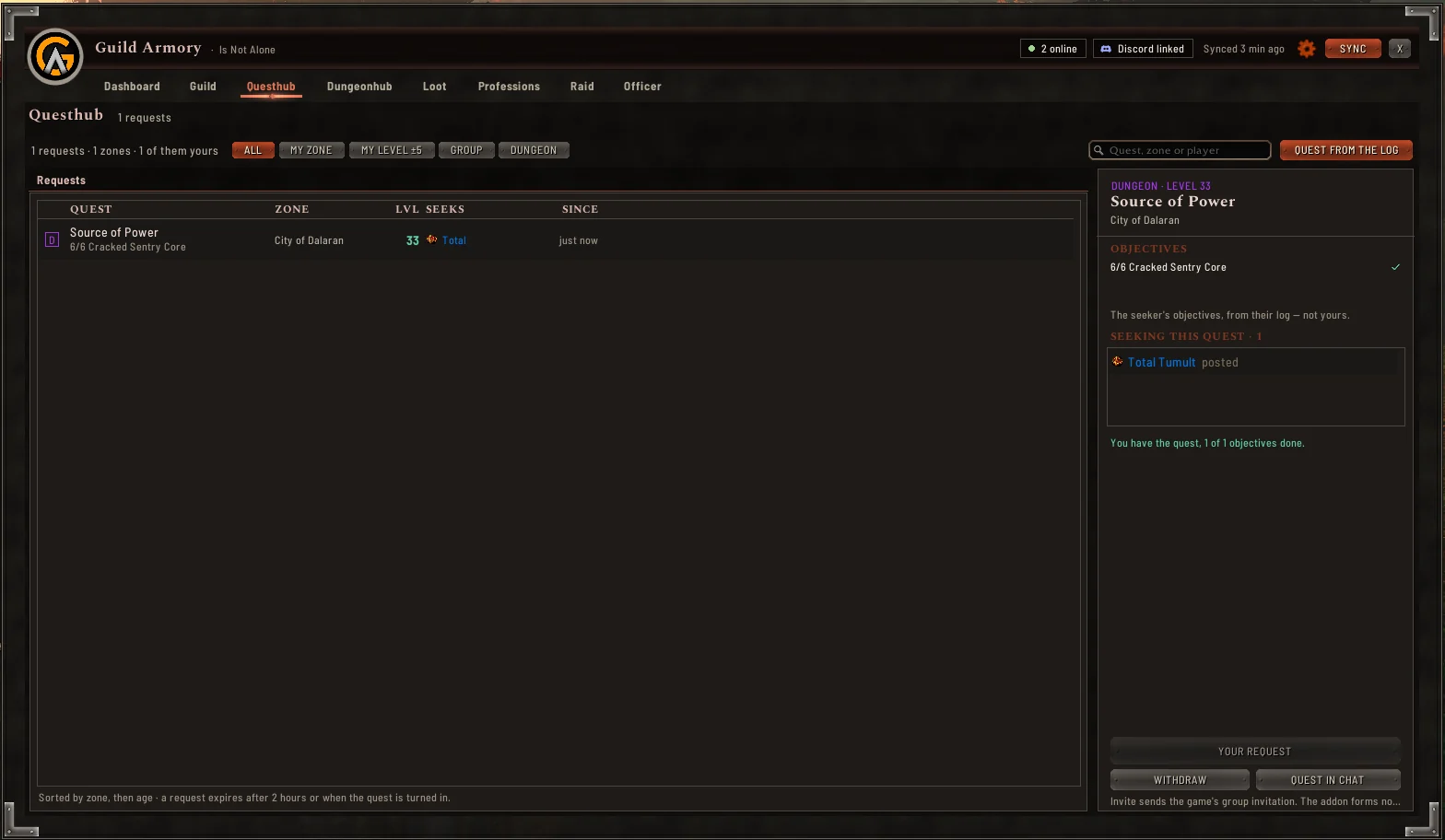Image resolution: width=1445 pixels, height=840 pixels.
Task: Click the magnifier icon in search box
Action: (1098, 150)
